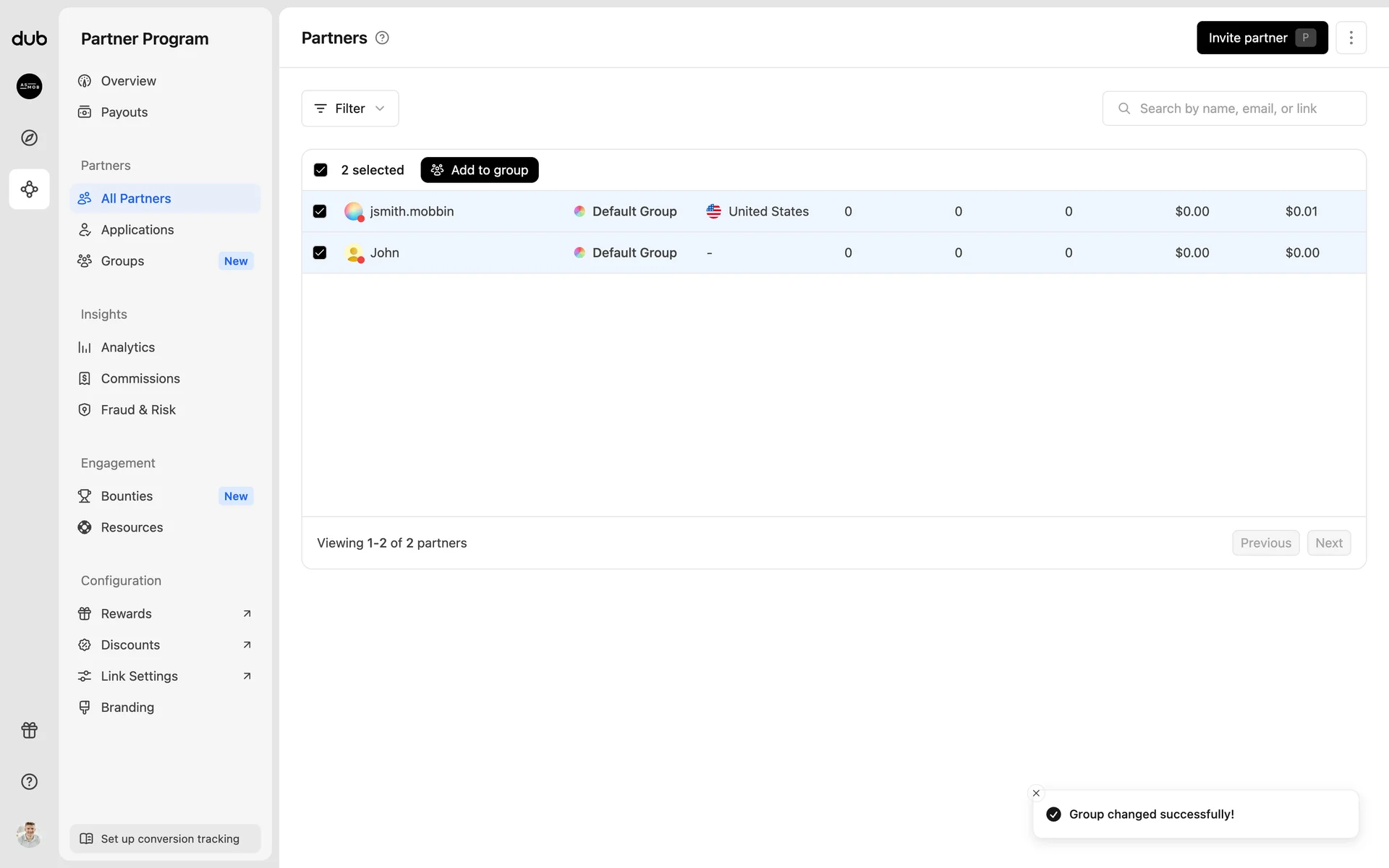This screenshot has width=1389, height=868.
Task: Open user profile avatar menu
Action: 29,834
